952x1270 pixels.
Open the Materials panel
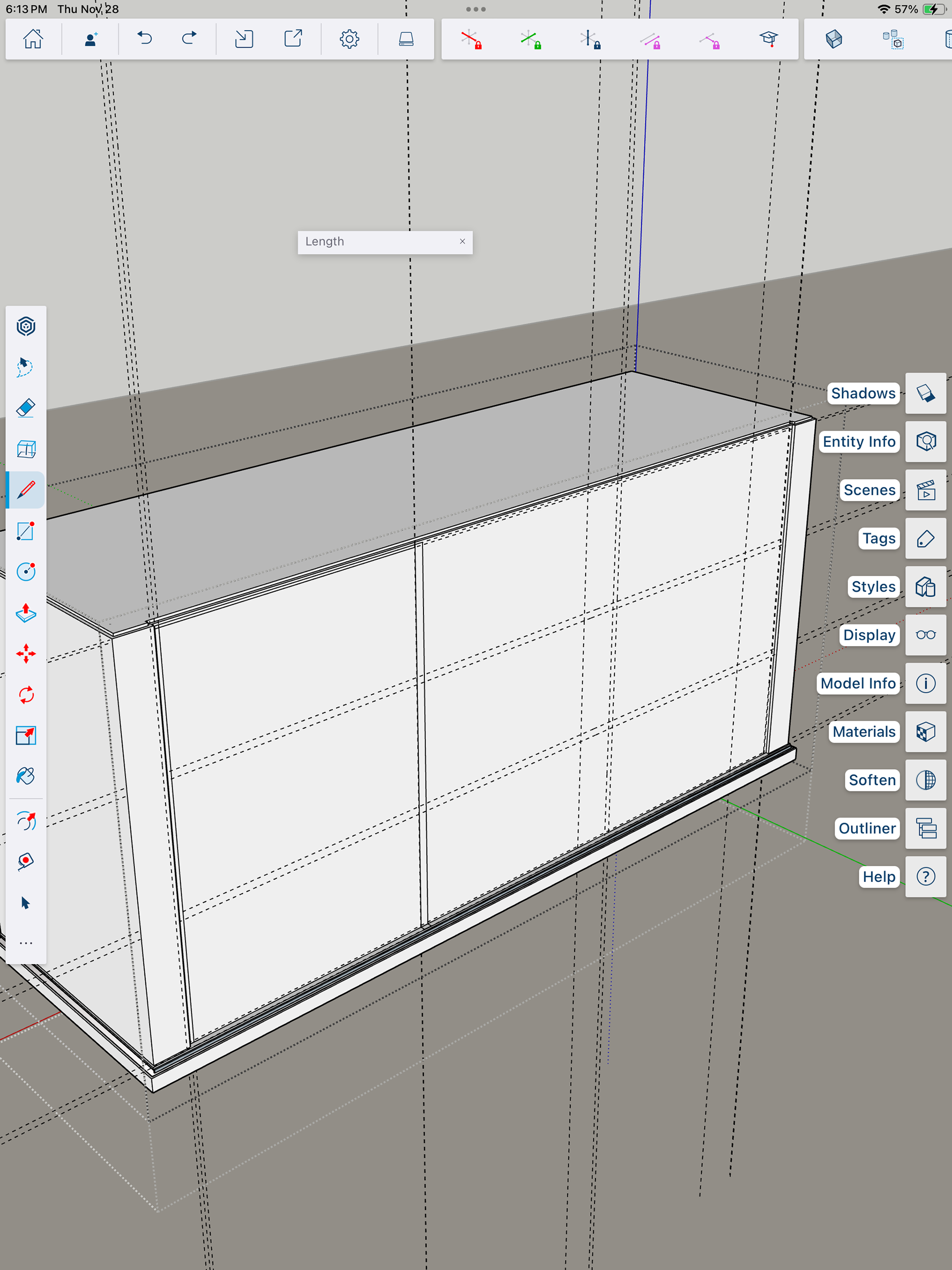(x=925, y=731)
